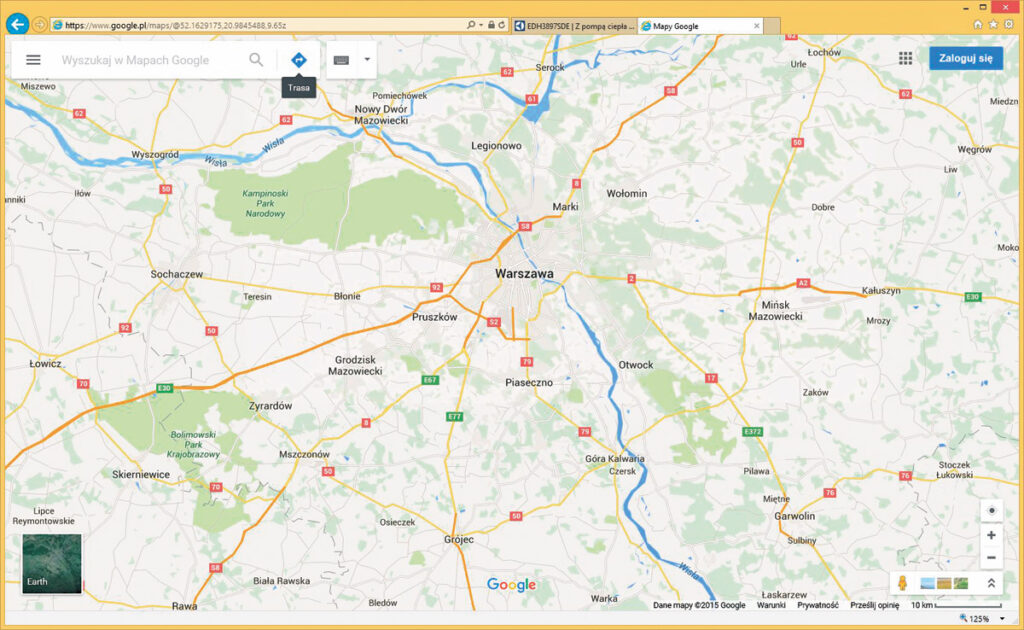
Task: Zoom in with the plus icon
Action: click(991, 536)
